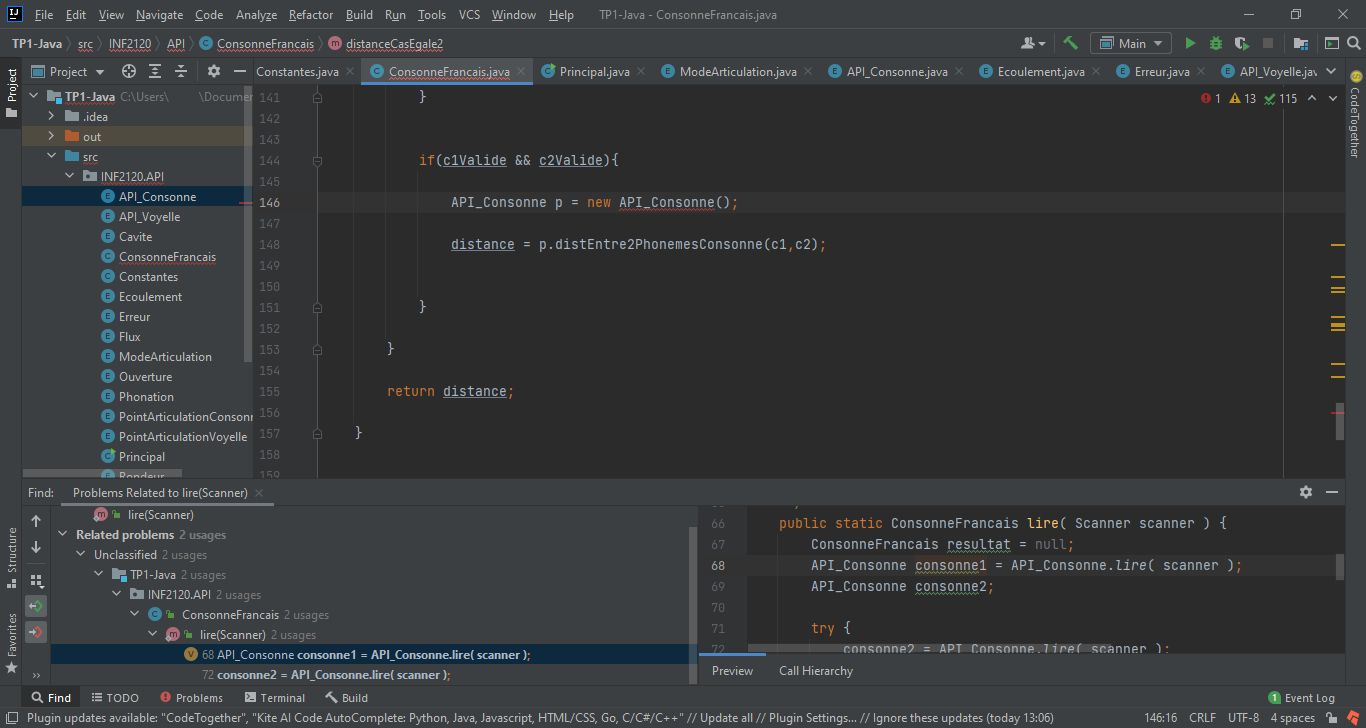Toggle the Problems tool window
Viewport: 1366px width, 728px height.
191,697
